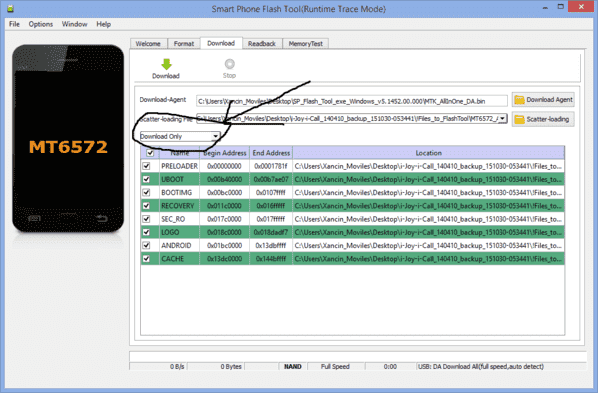Select the LOGO name cell

pyautogui.click(x=179, y=232)
